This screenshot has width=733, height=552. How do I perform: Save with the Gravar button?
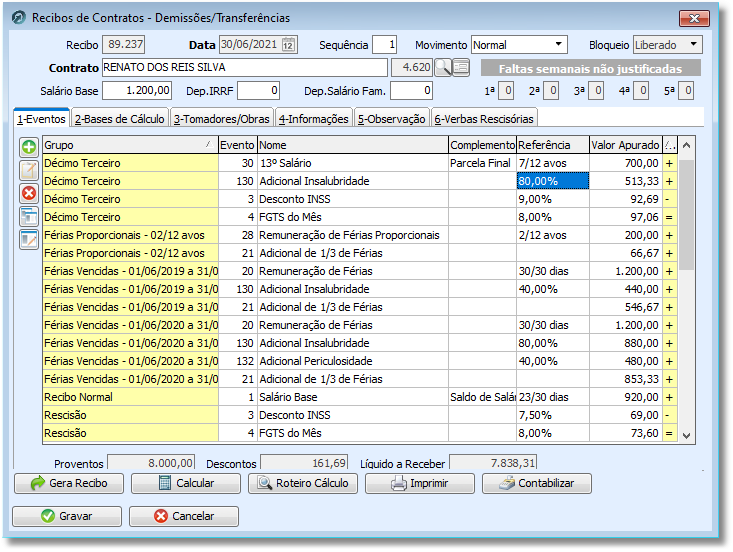[67, 516]
